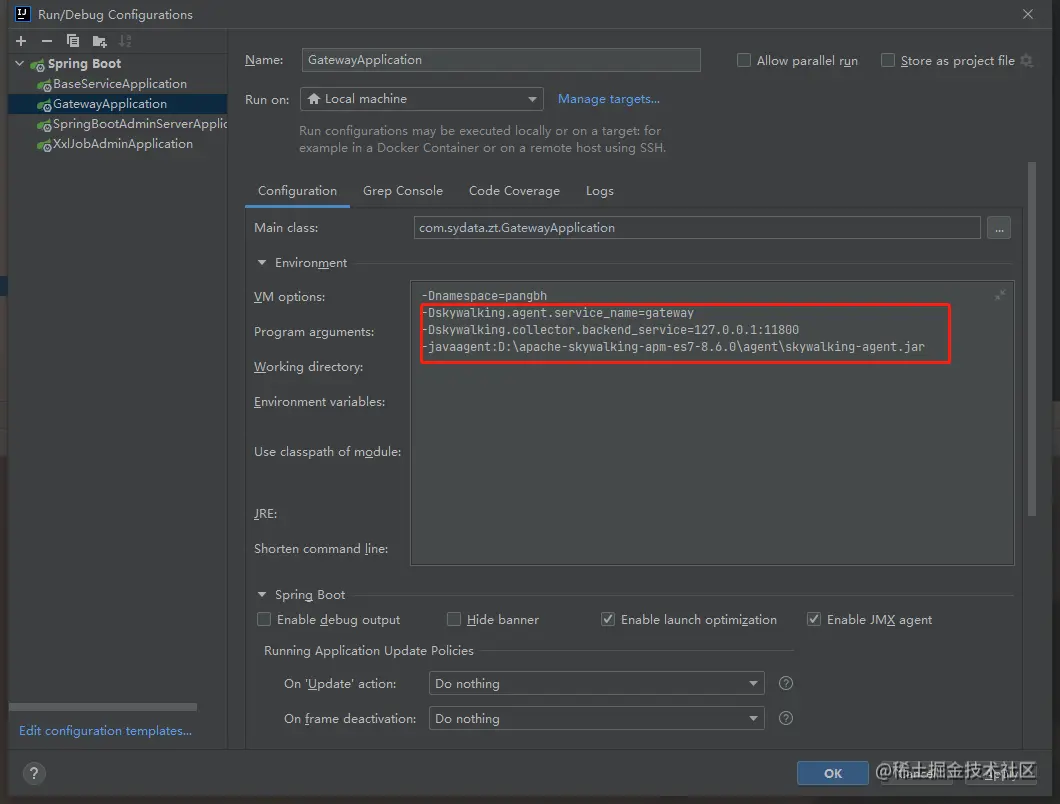Click the configuration tree horizontal scrollbar
Viewport: 1060px width, 804px height.
point(103,707)
